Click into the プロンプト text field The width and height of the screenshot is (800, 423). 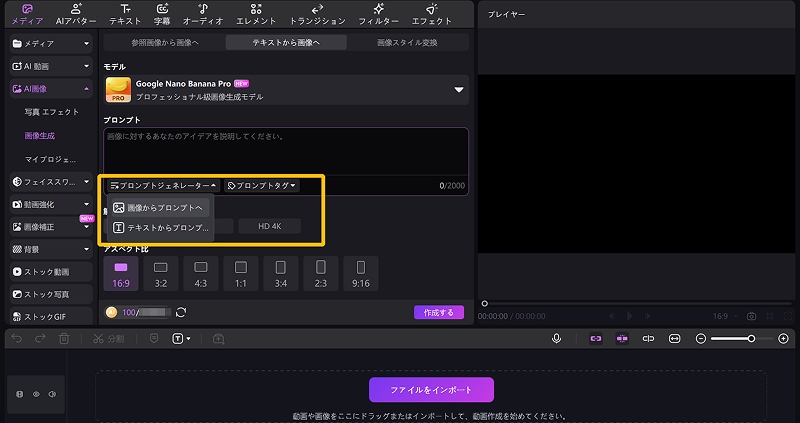(x=286, y=152)
